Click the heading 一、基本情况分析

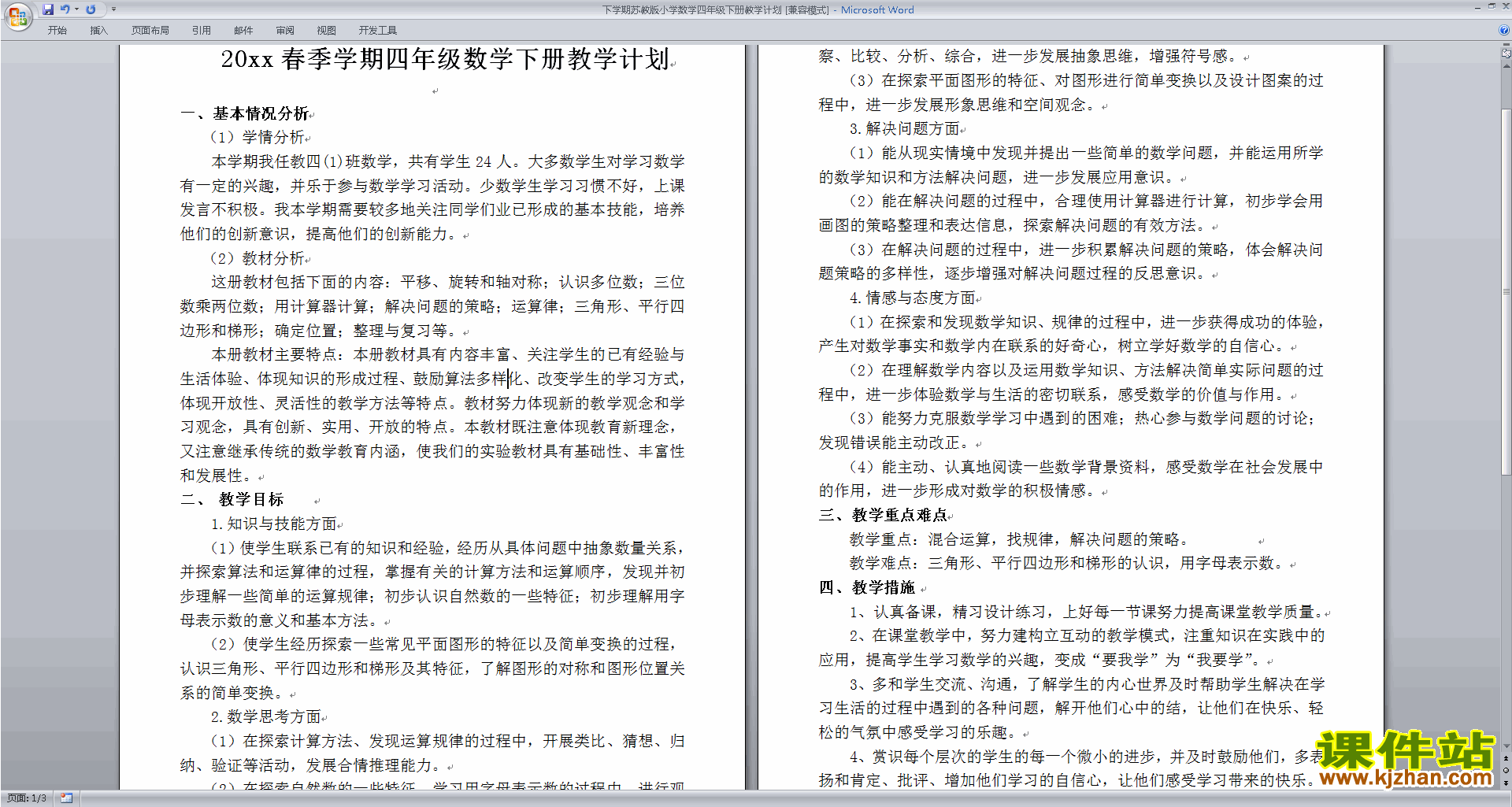pos(245,113)
